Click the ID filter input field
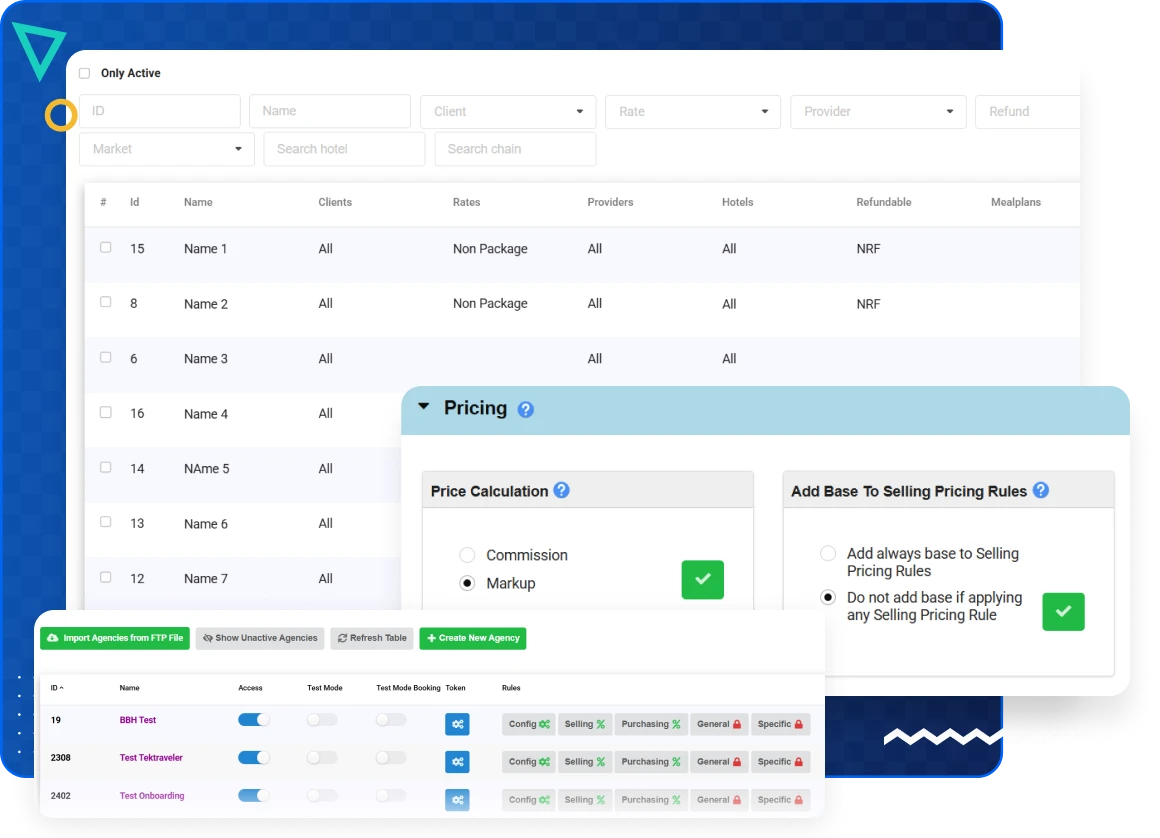Viewport: 1160px width, 838px height. pos(160,111)
